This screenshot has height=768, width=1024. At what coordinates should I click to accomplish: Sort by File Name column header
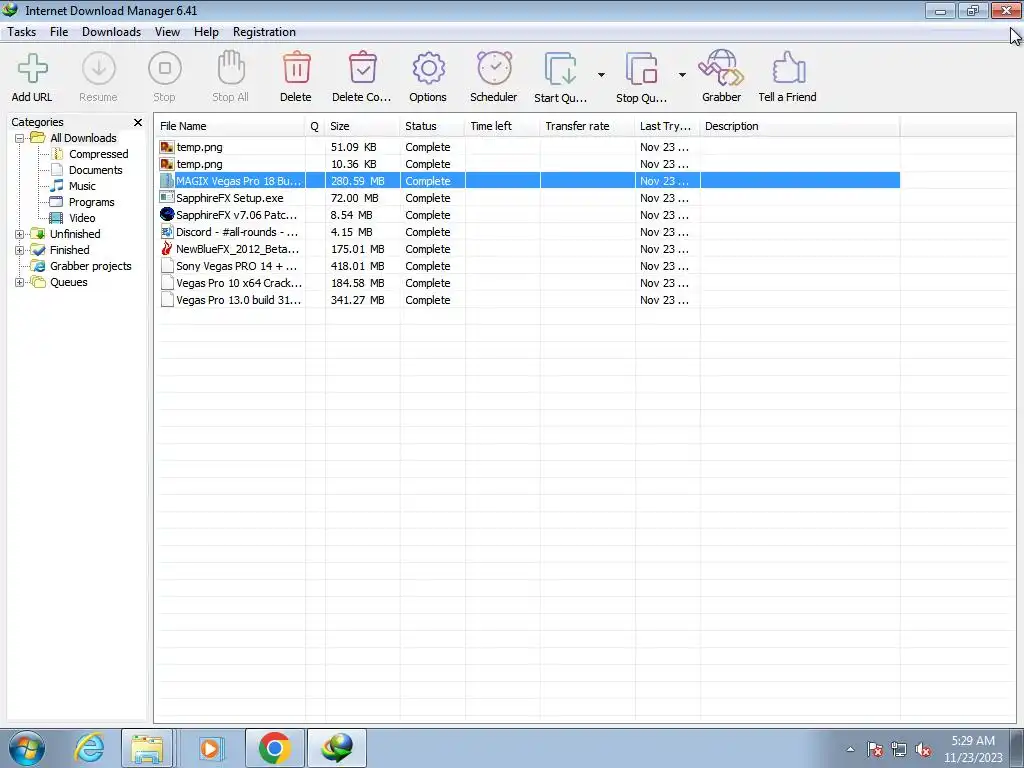pos(230,126)
